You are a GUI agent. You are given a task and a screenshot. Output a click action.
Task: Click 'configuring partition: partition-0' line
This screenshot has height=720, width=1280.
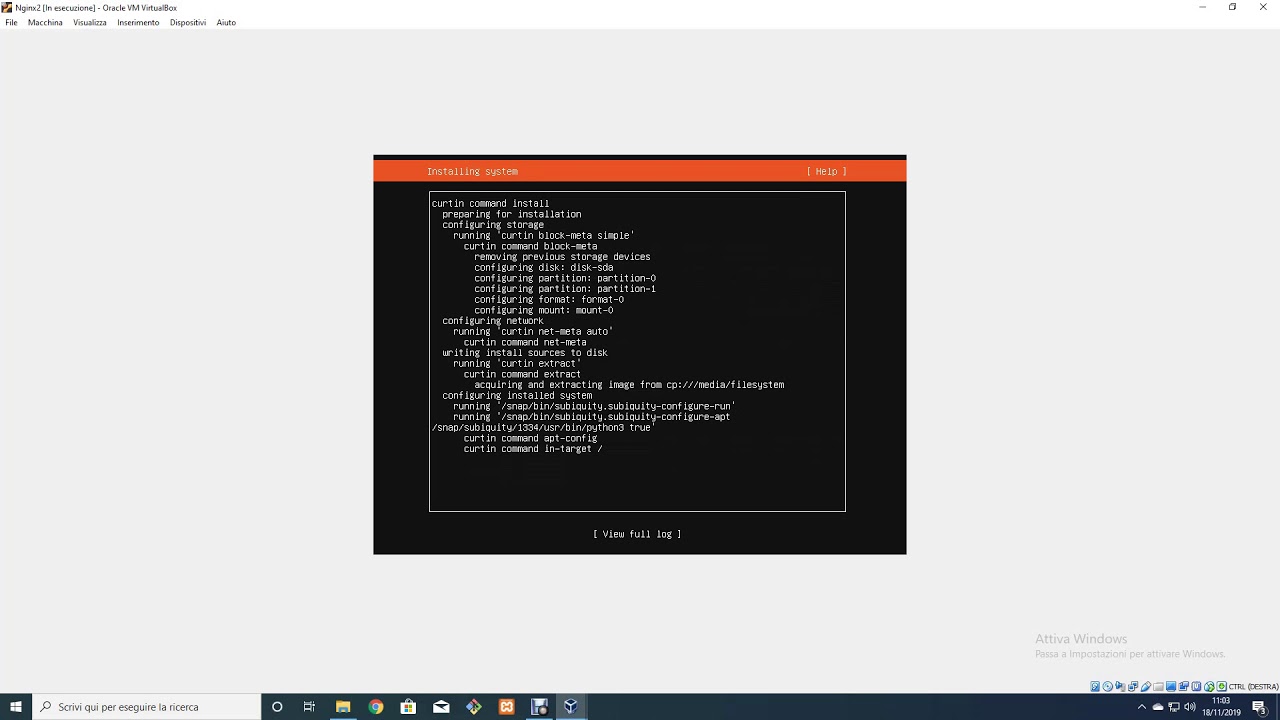(565, 278)
